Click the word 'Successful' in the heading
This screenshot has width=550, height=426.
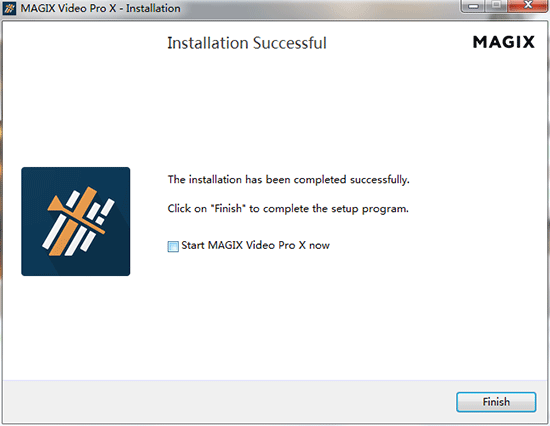click(290, 43)
